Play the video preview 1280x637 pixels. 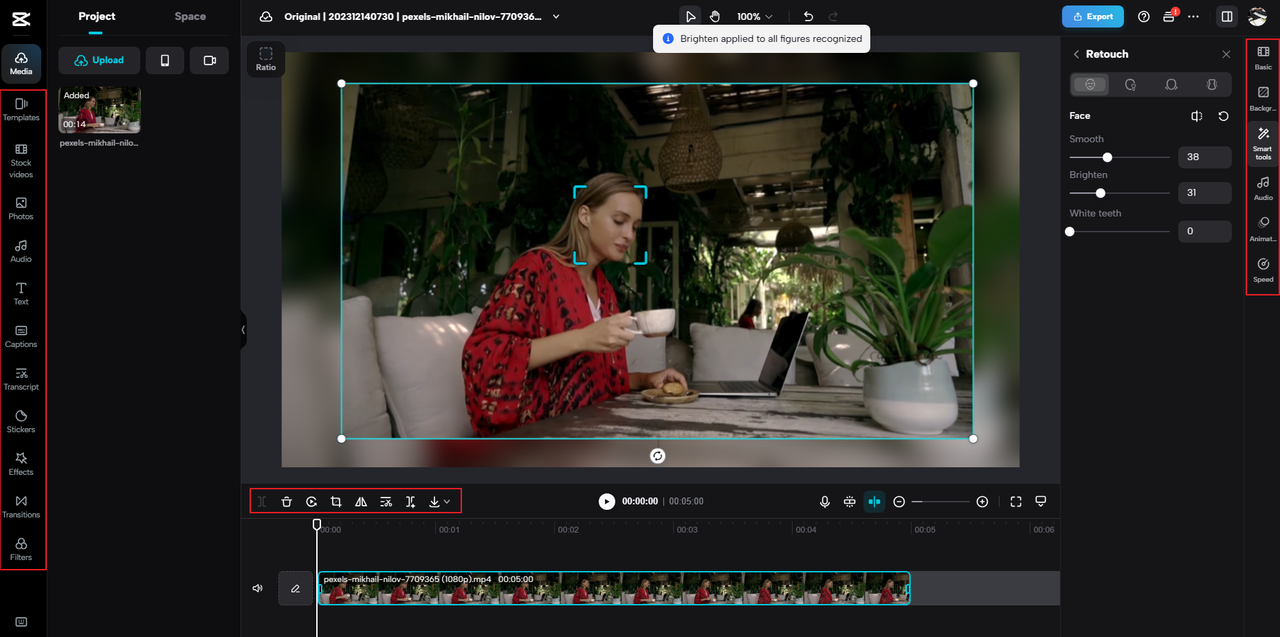point(607,501)
